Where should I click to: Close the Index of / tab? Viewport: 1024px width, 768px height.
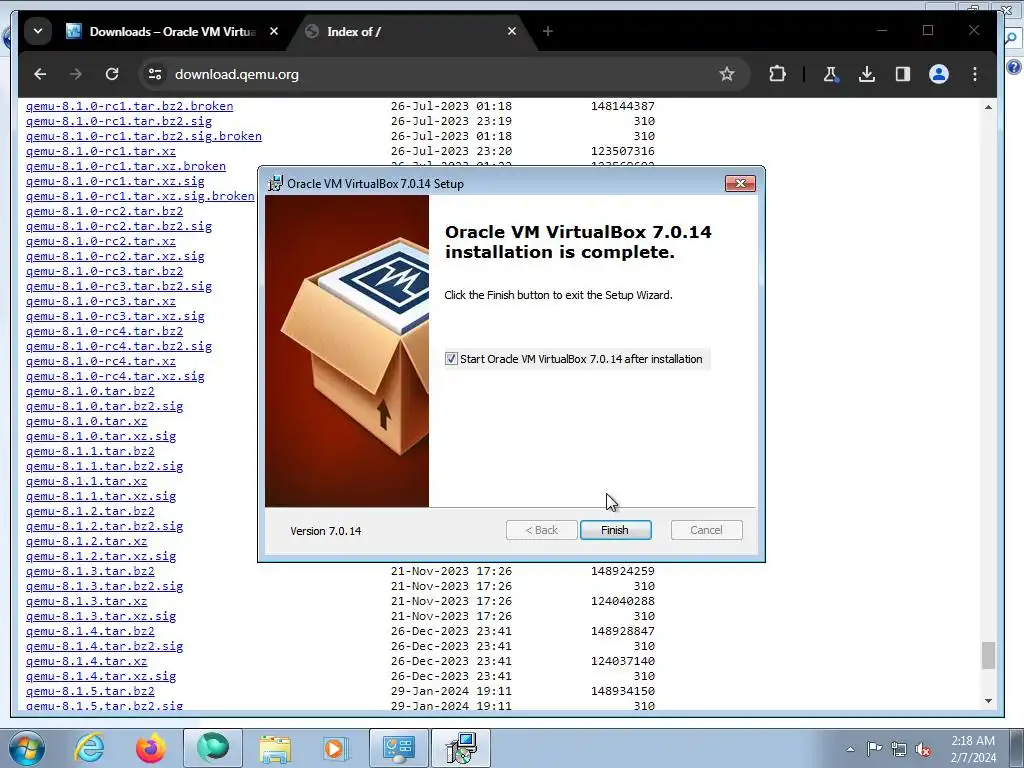[512, 31]
